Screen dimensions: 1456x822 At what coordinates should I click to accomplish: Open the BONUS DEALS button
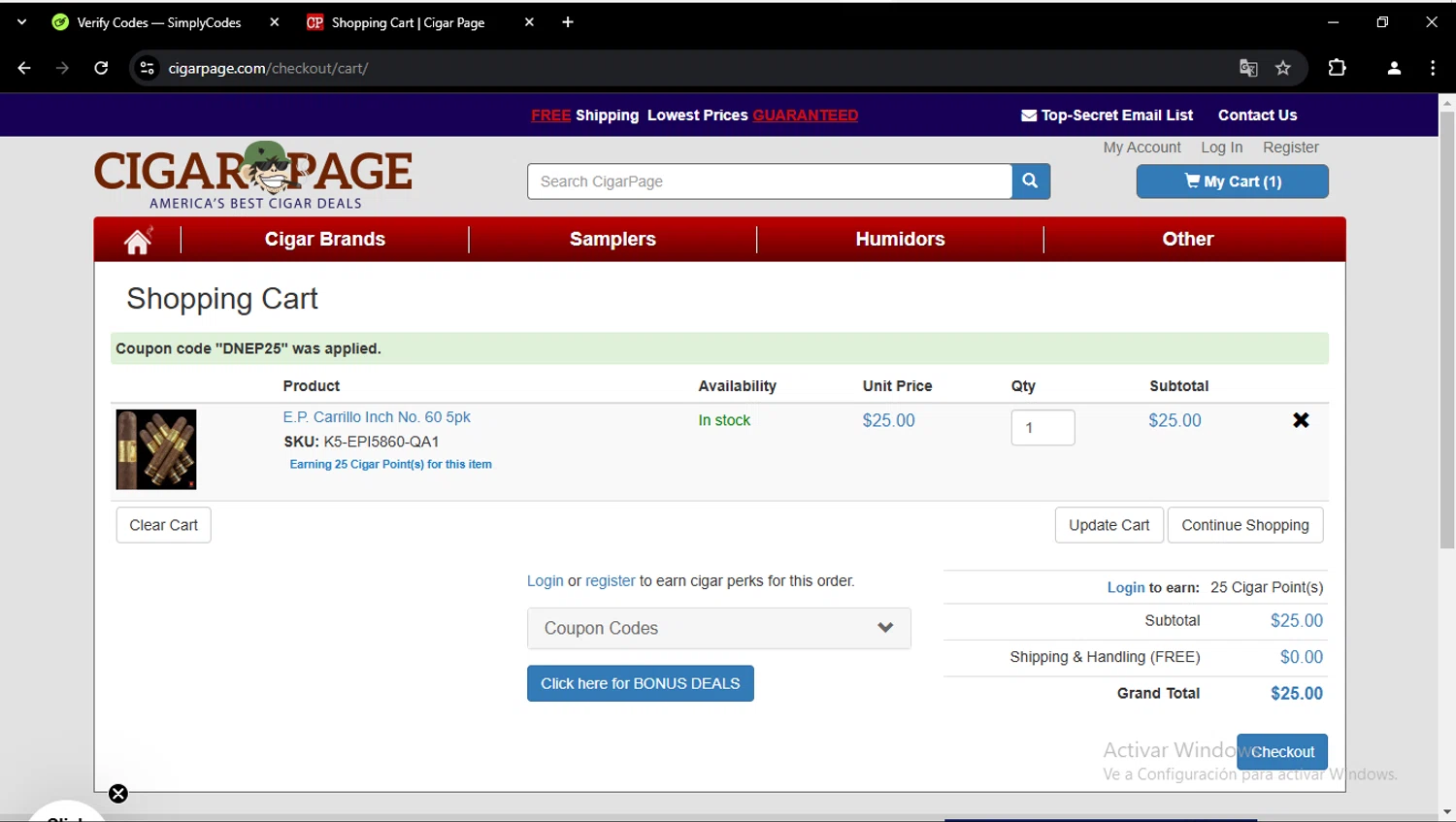(x=641, y=683)
